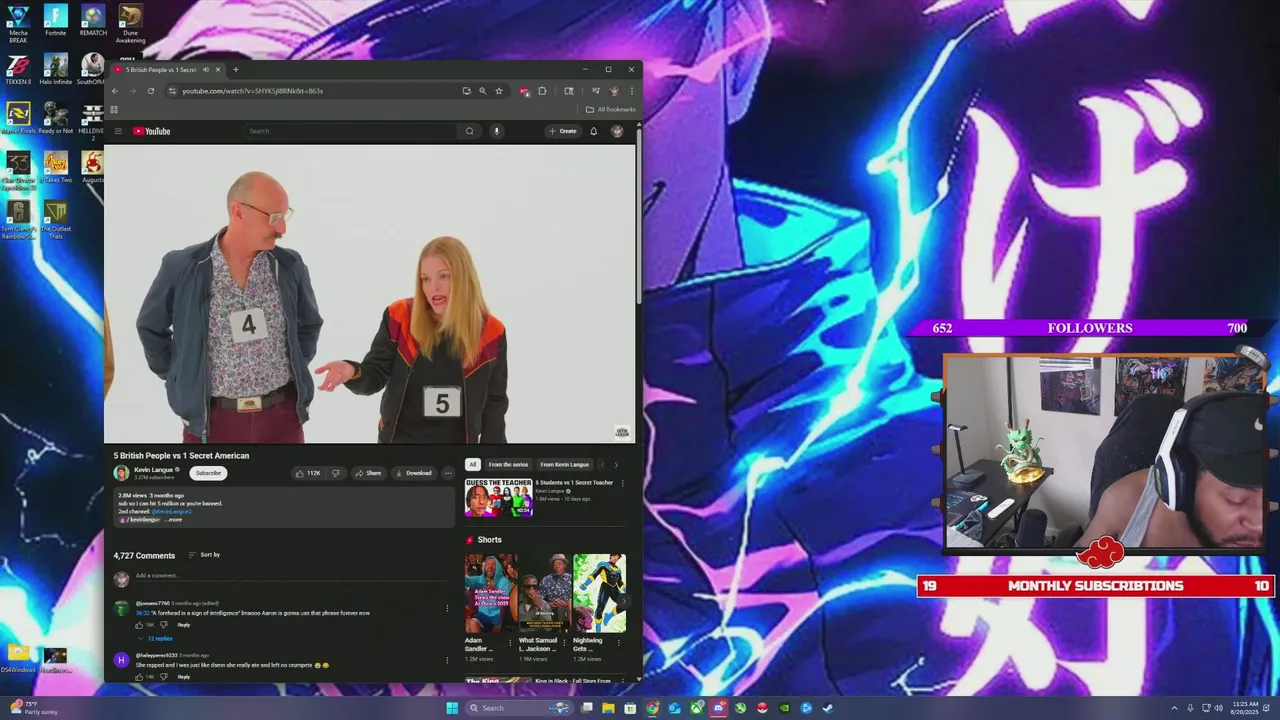The height and width of the screenshot is (720, 1280).
Task: Select the From Kevin Langue chip
Action: 565,464
